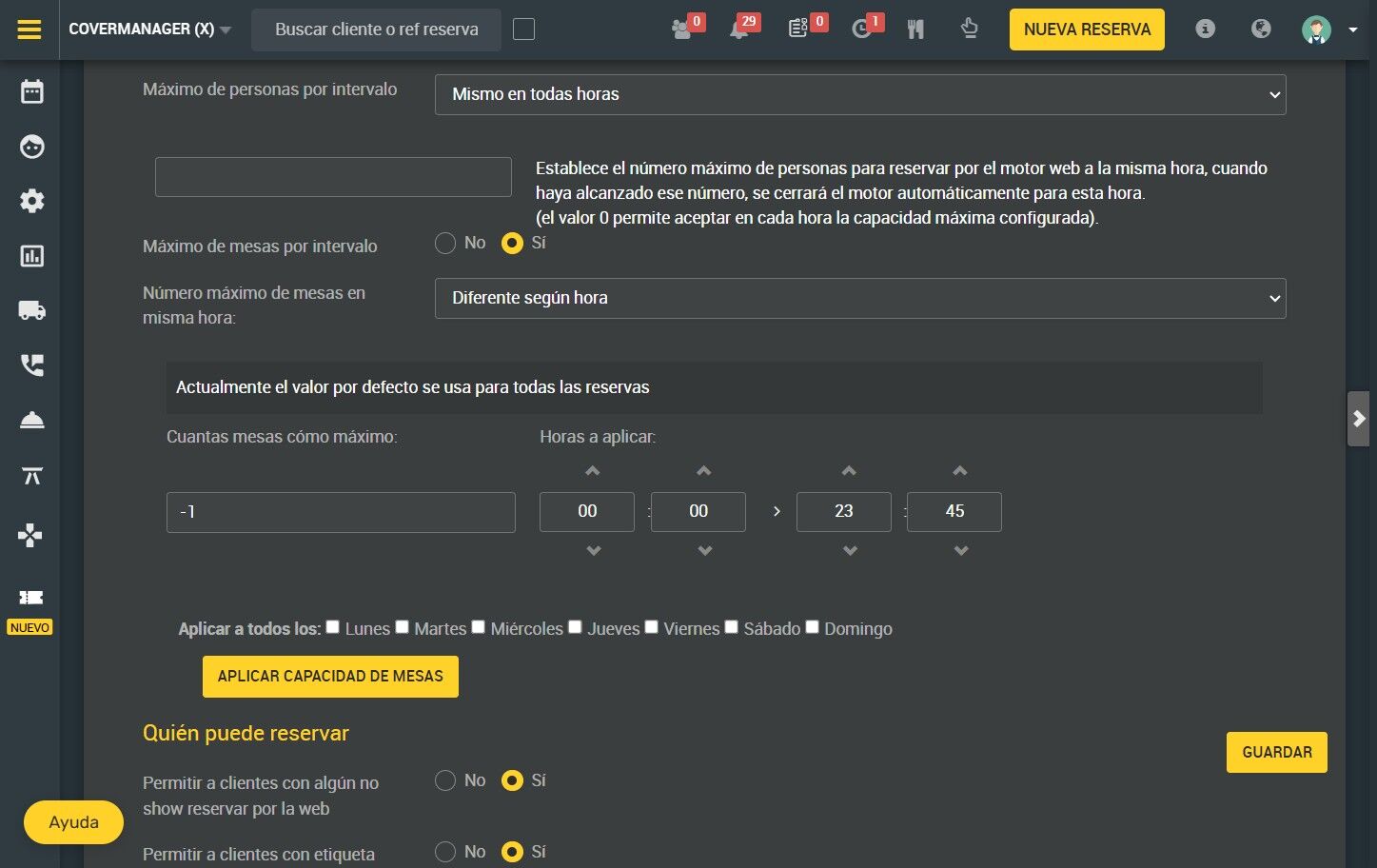
Task: Open the ticket icon labeled NUEVO
Action: 31,598
